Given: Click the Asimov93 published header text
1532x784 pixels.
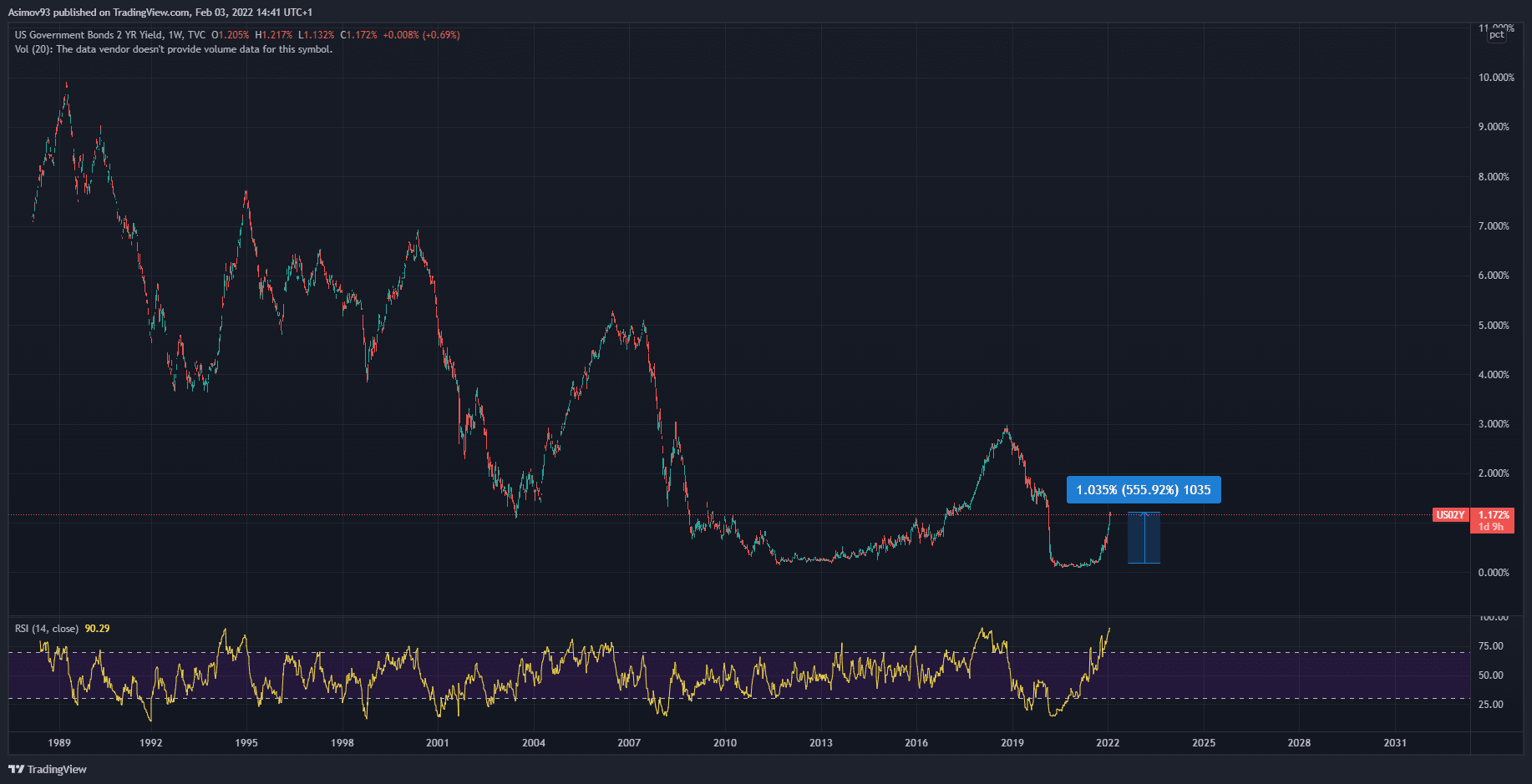Looking at the screenshot, I should click(160, 13).
